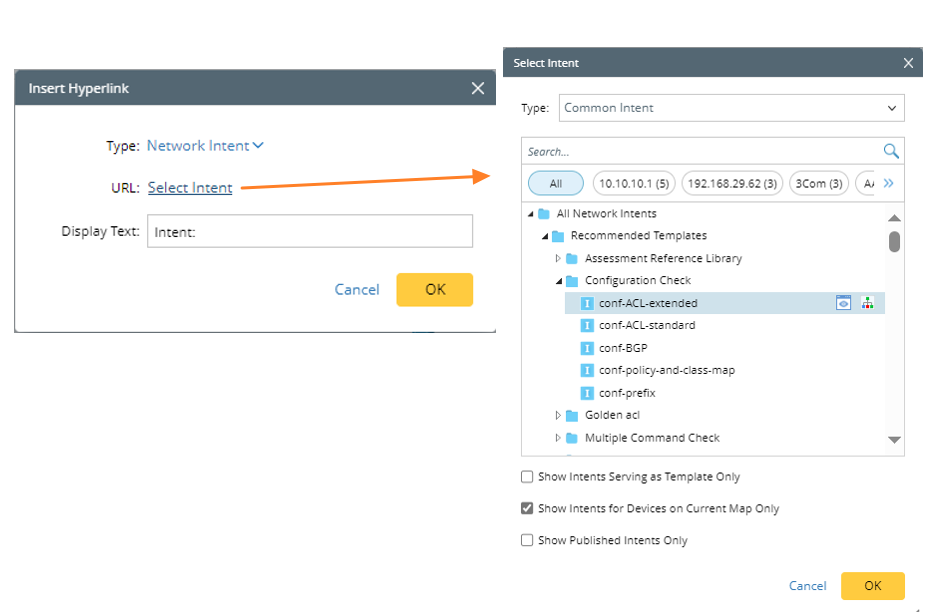Open the Network Intent type dropdown
This screenshot has width=935, height=612.
click(x=205, y=146)
